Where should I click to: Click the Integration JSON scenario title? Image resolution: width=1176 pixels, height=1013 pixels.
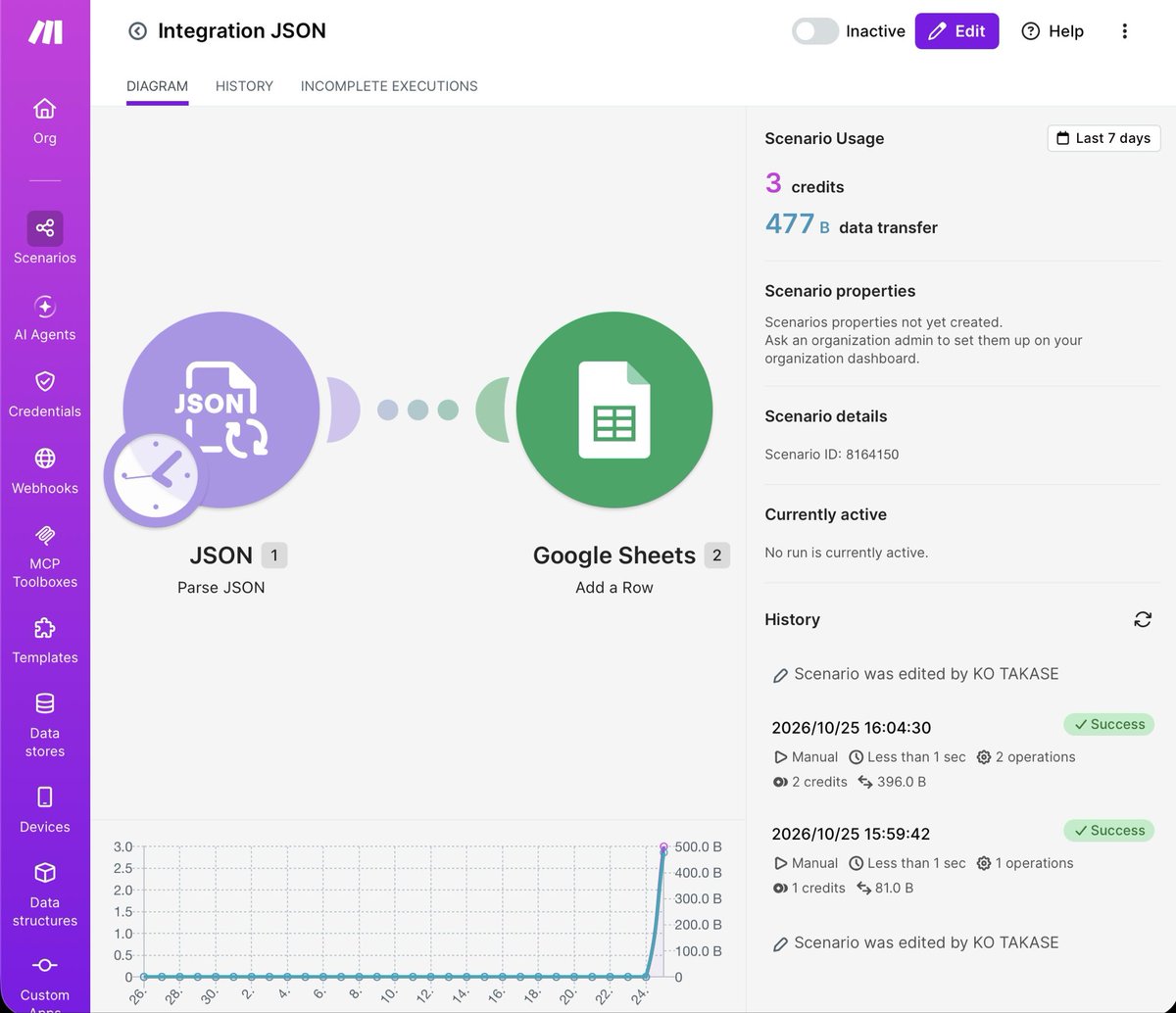point(242,31)
